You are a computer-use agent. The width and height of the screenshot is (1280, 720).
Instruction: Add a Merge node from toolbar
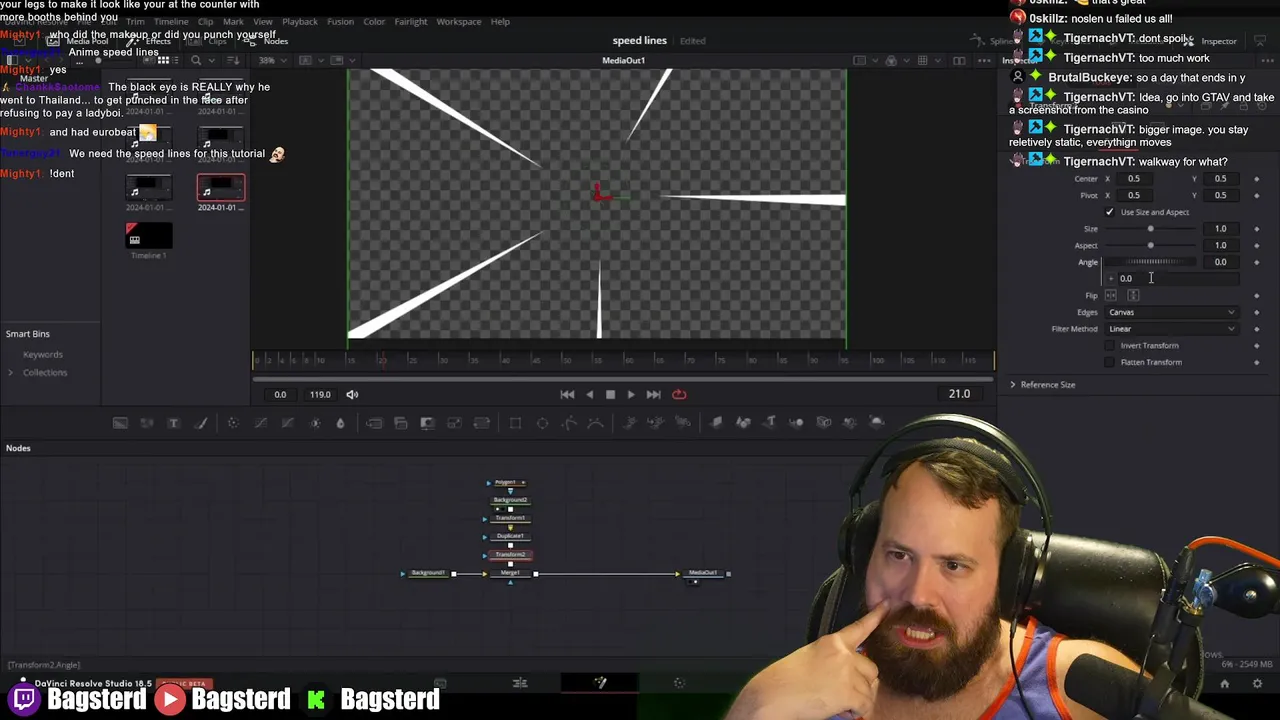click(374, 423)
